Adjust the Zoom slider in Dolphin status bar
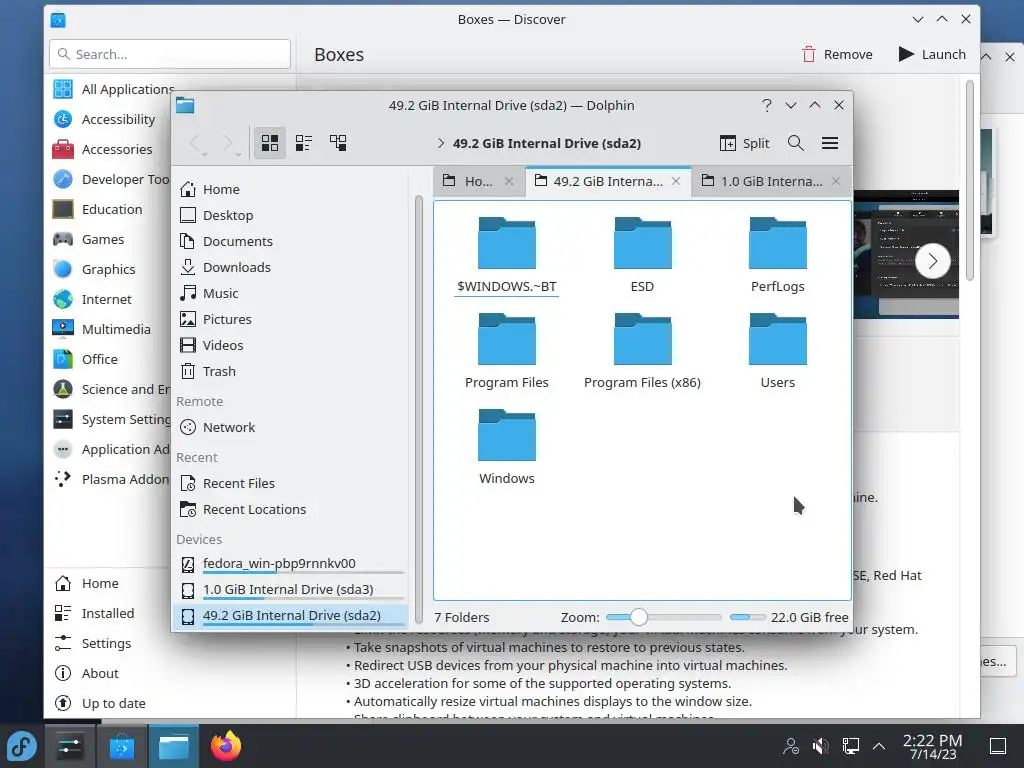1024x768 pixels. tap(664, 617)
